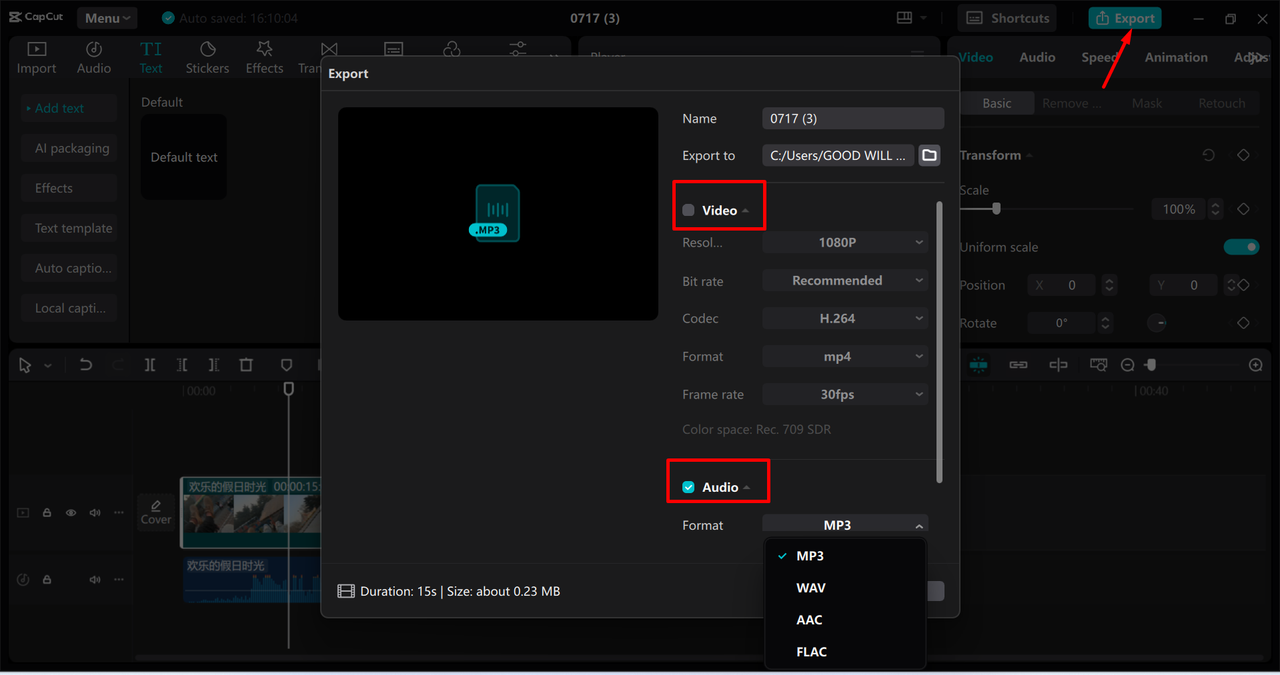Click the marker shield icon in timeline toolbar
Screen dimensions: 1280x675
pos(286,365)
